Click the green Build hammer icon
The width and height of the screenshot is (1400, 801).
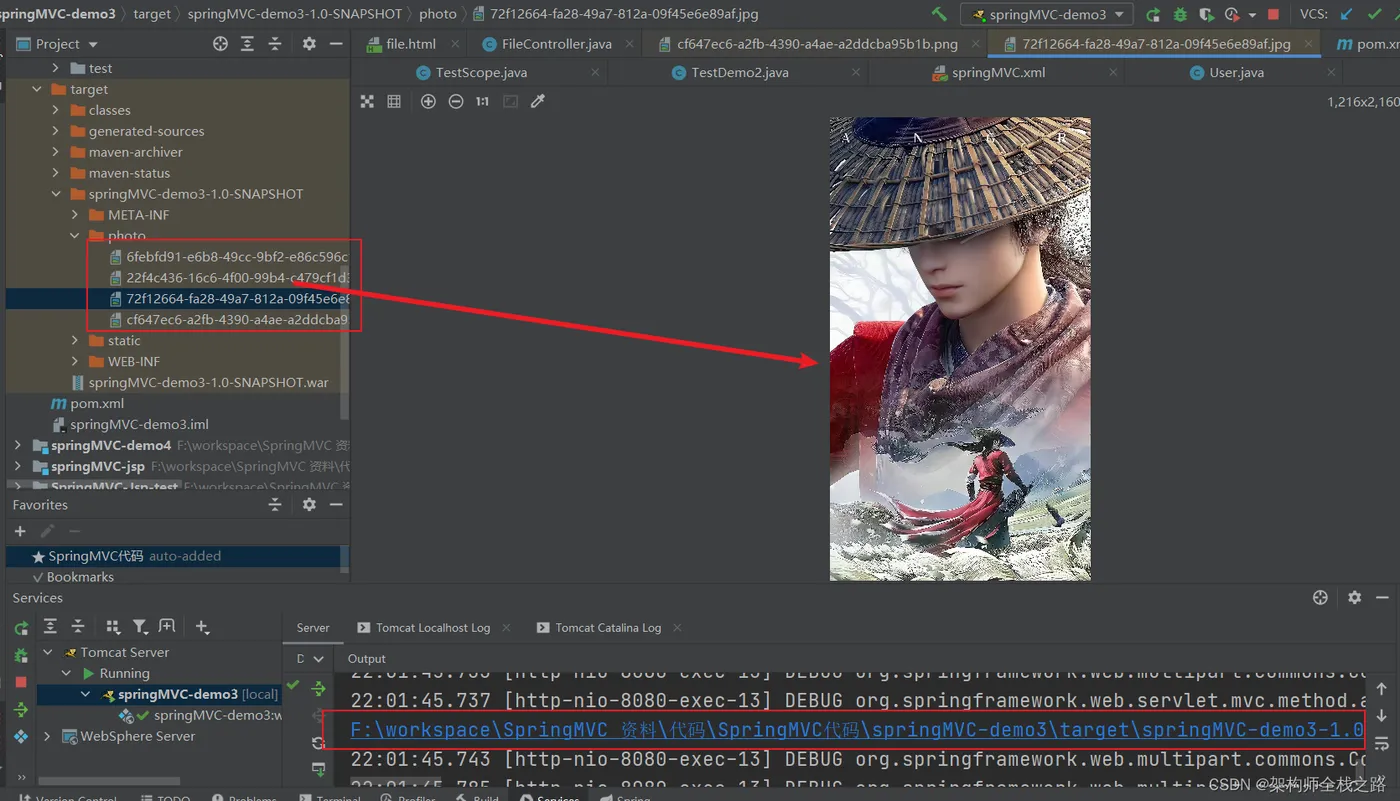coord(939,14)
